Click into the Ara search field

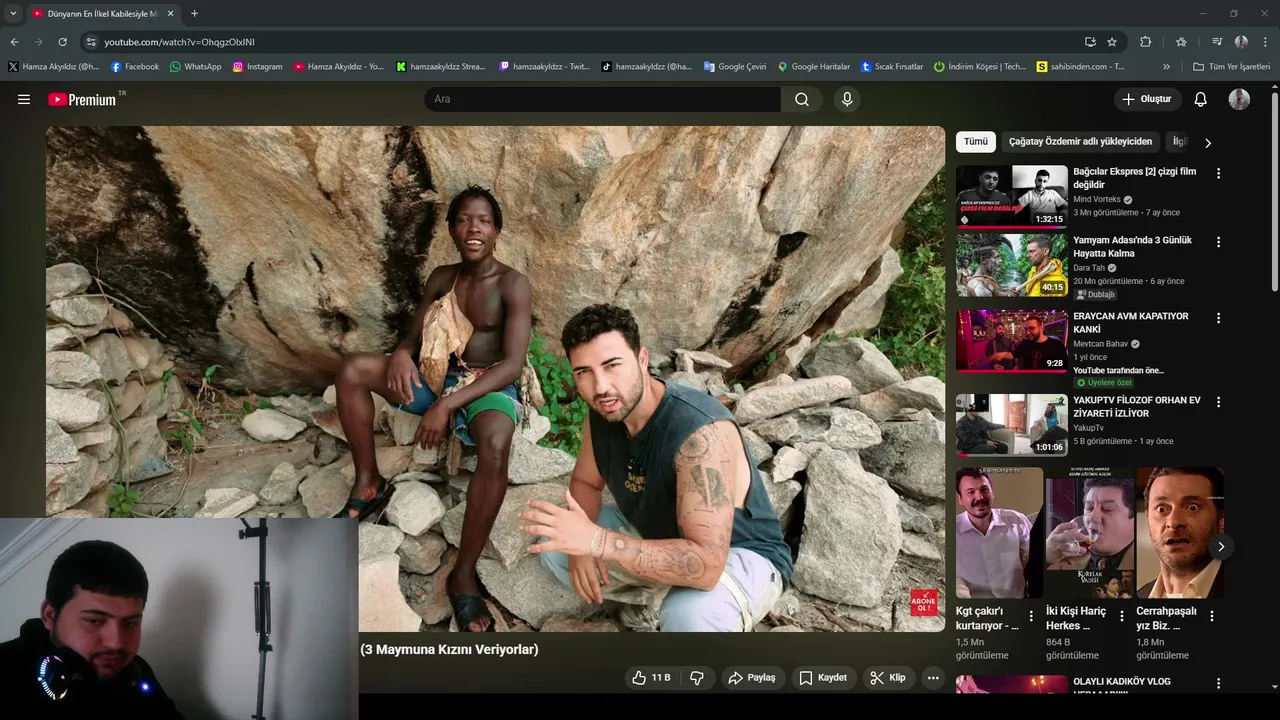(x=603, y=99)
